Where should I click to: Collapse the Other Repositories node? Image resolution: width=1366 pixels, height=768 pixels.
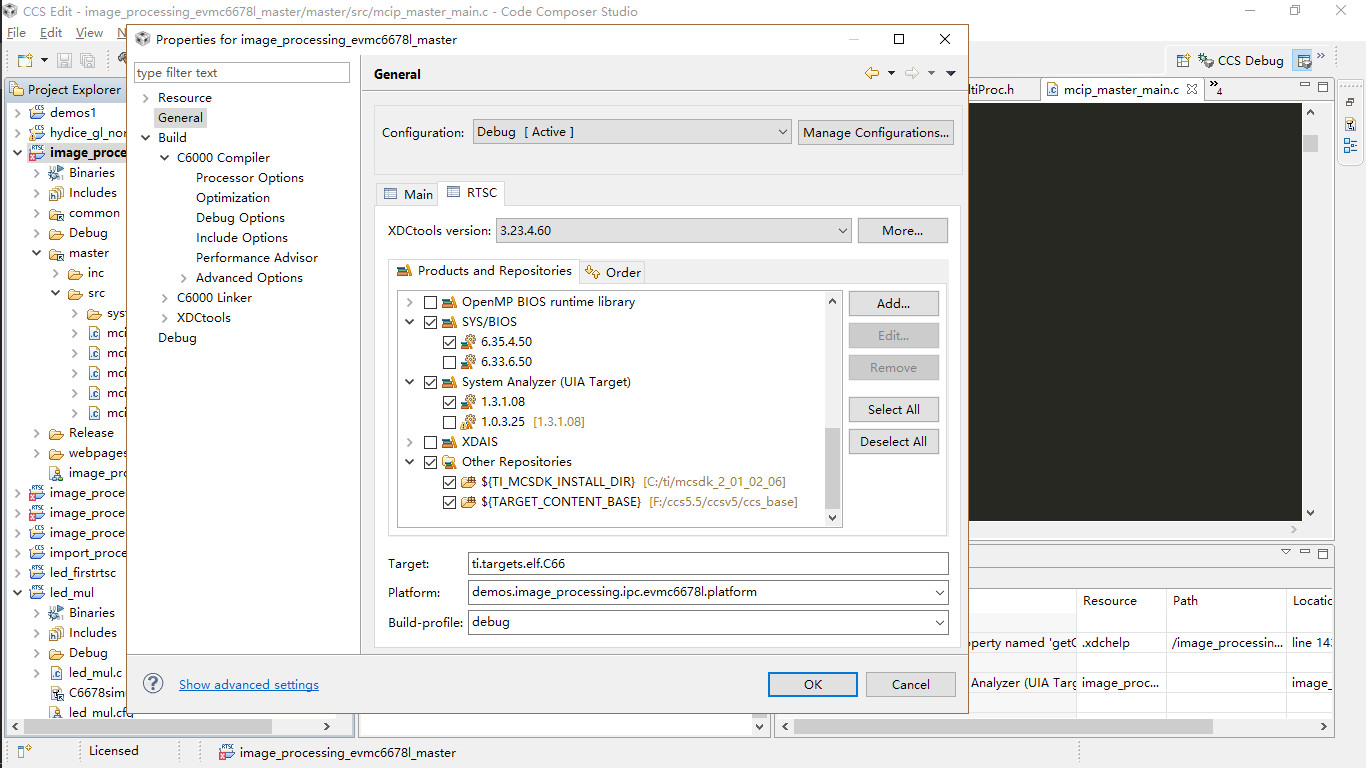pos(409,462)
